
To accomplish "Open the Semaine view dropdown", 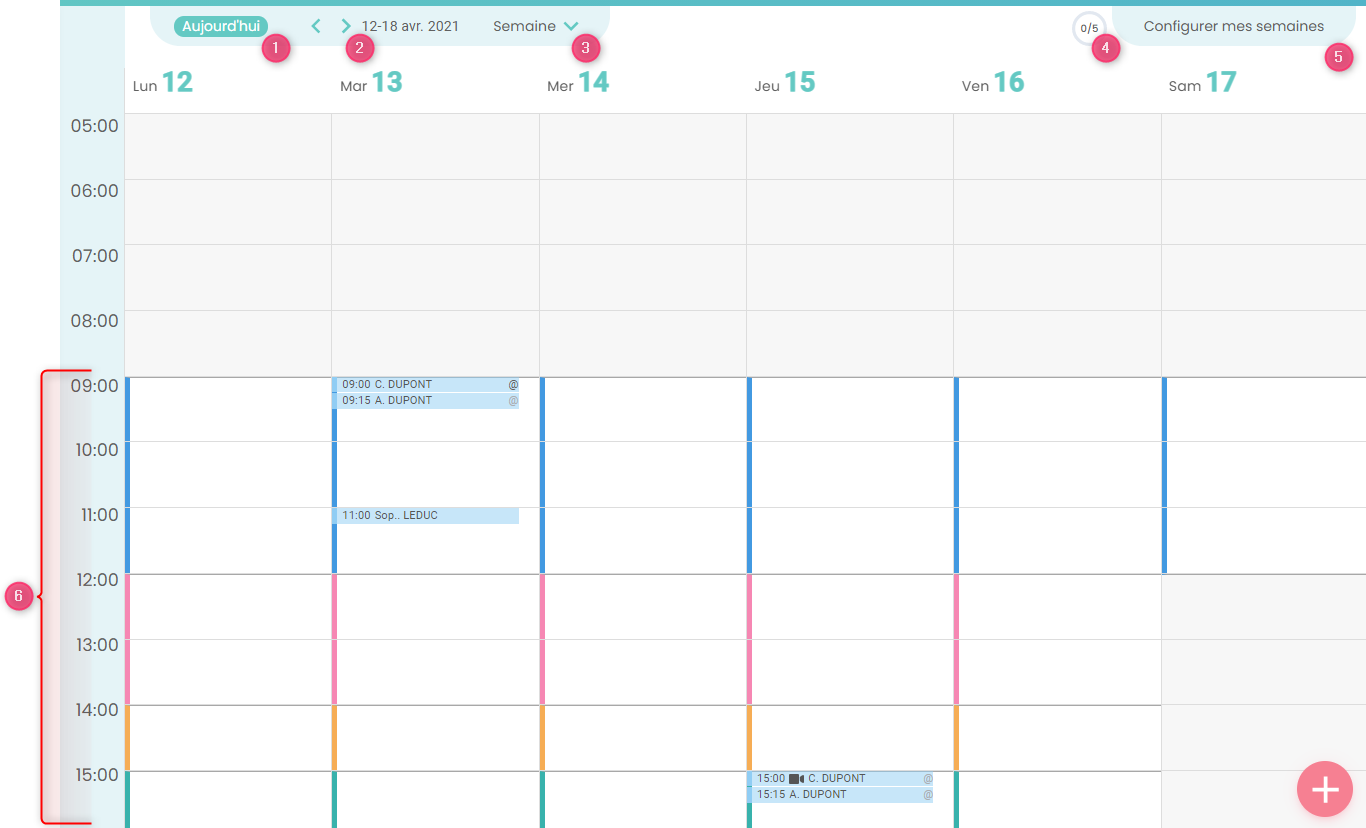I will pos(524,26).
